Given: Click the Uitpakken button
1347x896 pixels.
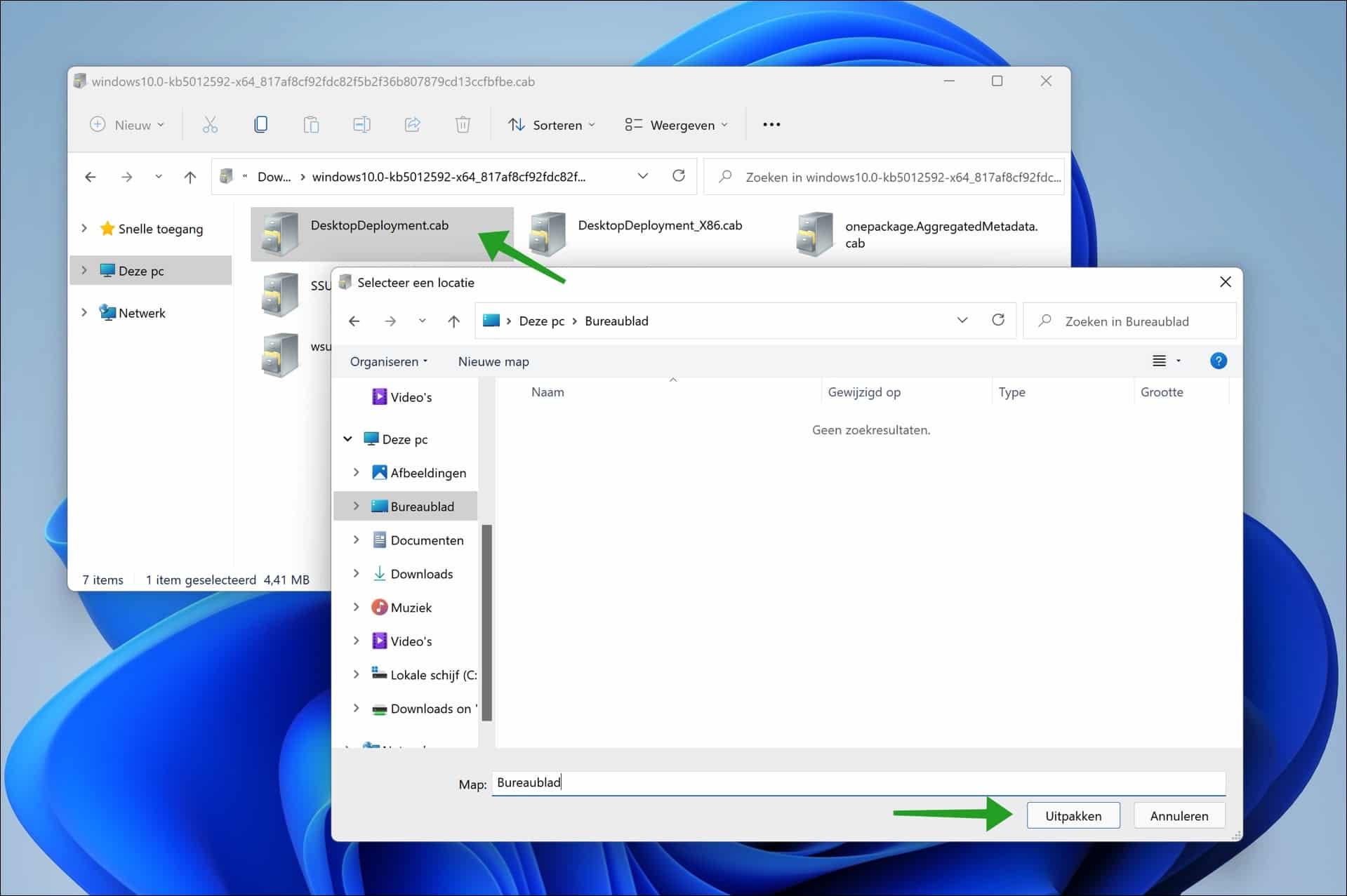Looking at the screenshot, I should coord(1073,815).
